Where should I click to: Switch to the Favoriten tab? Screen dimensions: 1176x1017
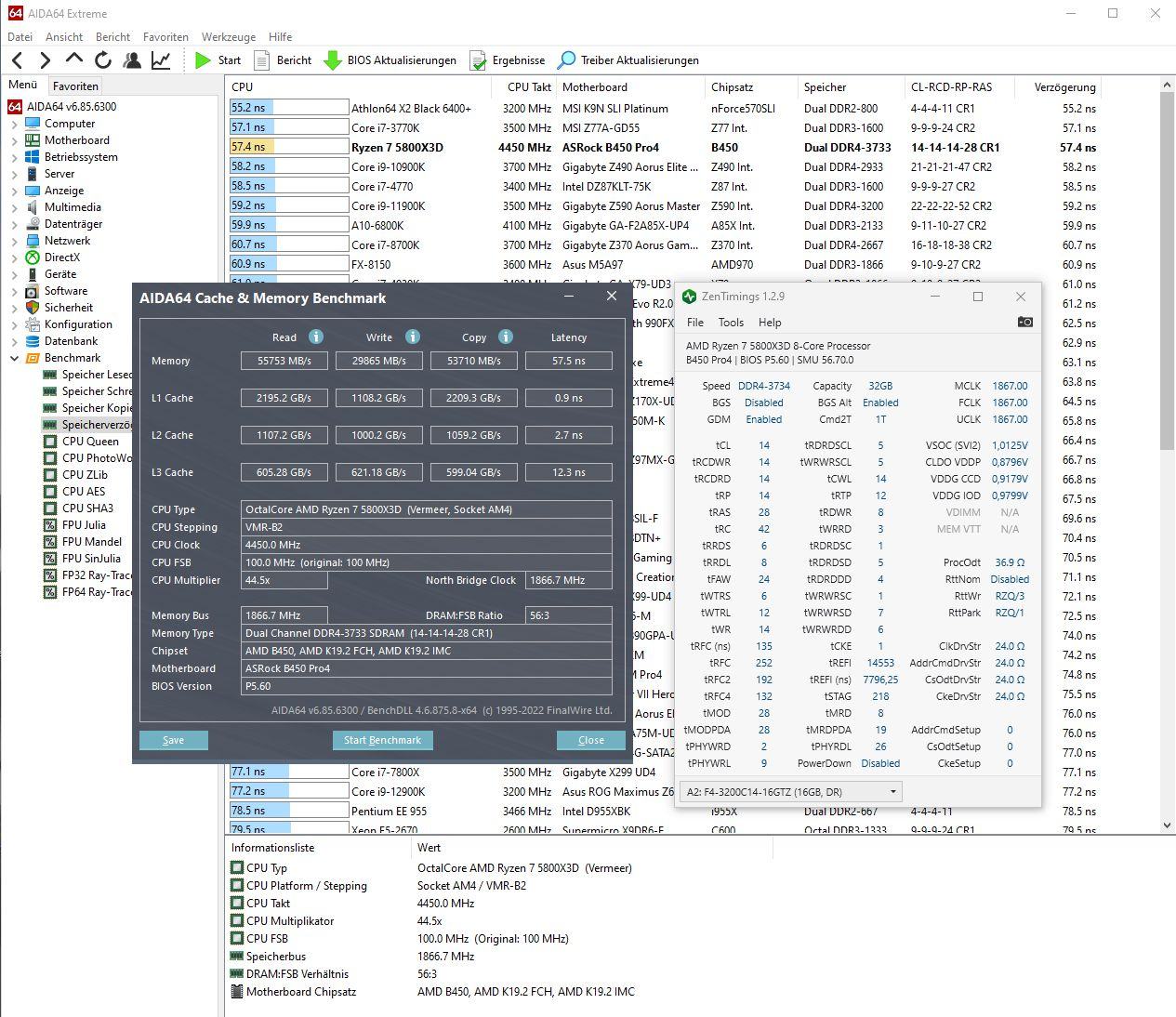pos(75,86)
